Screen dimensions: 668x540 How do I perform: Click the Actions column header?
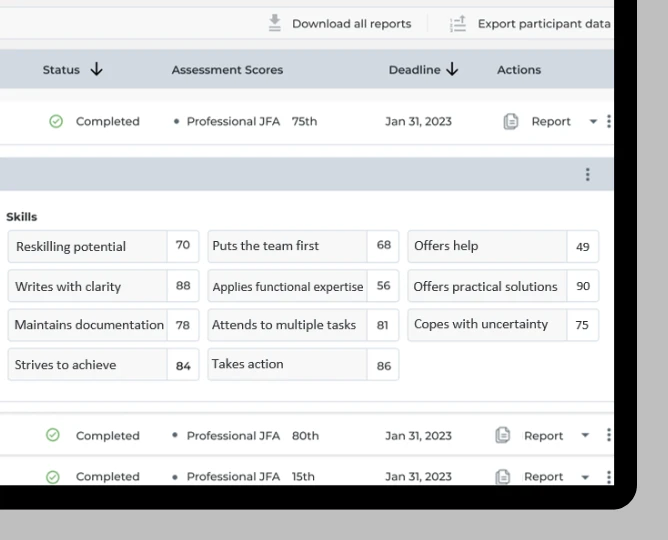pos(518,70)
